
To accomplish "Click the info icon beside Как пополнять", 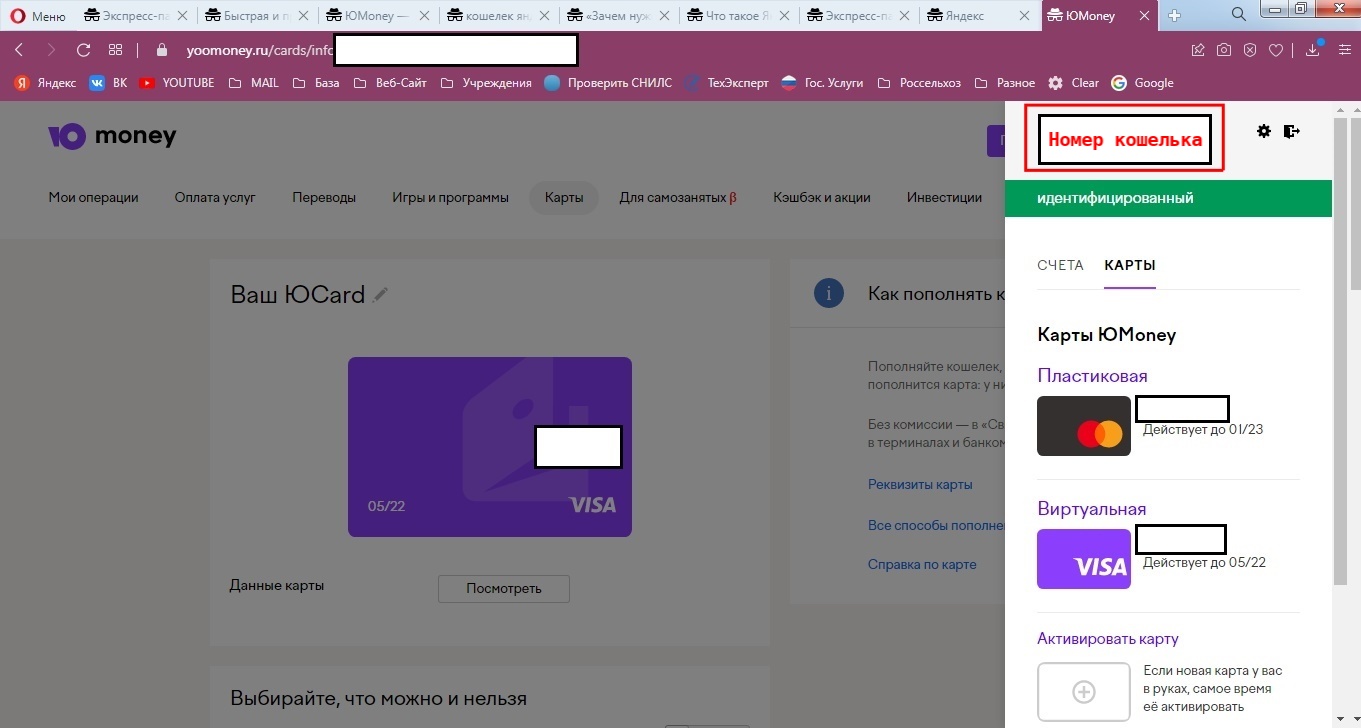I will point(828,293).
